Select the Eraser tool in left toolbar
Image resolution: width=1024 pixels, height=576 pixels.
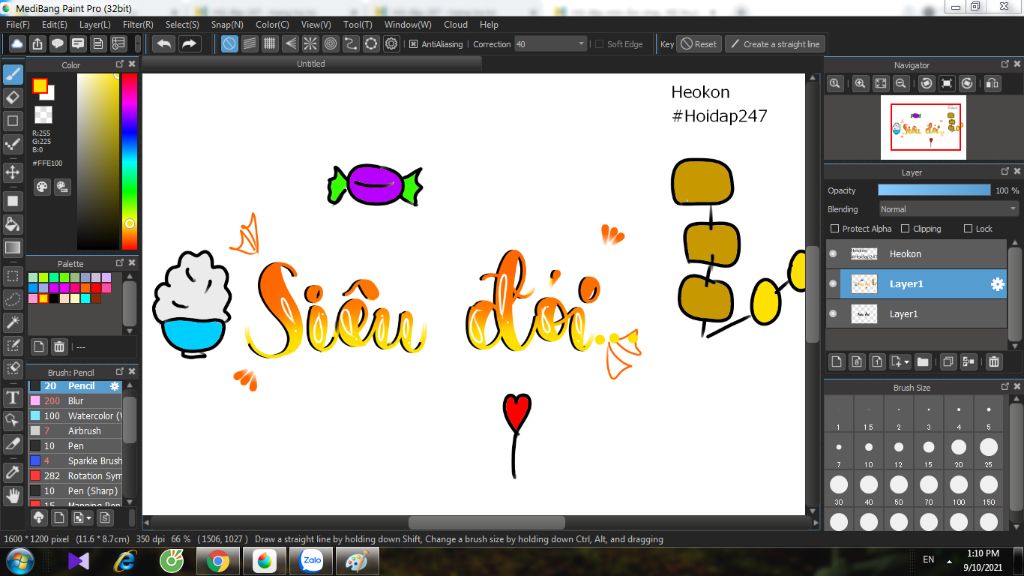coord(13,97)
